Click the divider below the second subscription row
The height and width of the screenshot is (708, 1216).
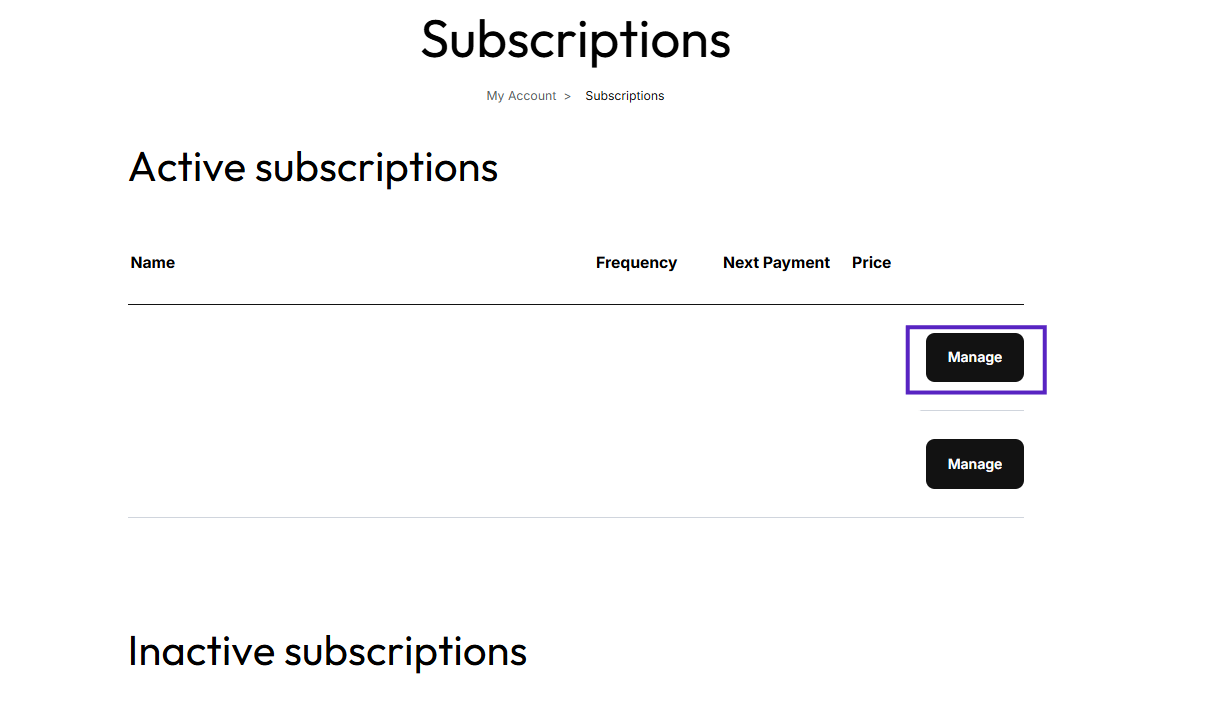point(575,517)
